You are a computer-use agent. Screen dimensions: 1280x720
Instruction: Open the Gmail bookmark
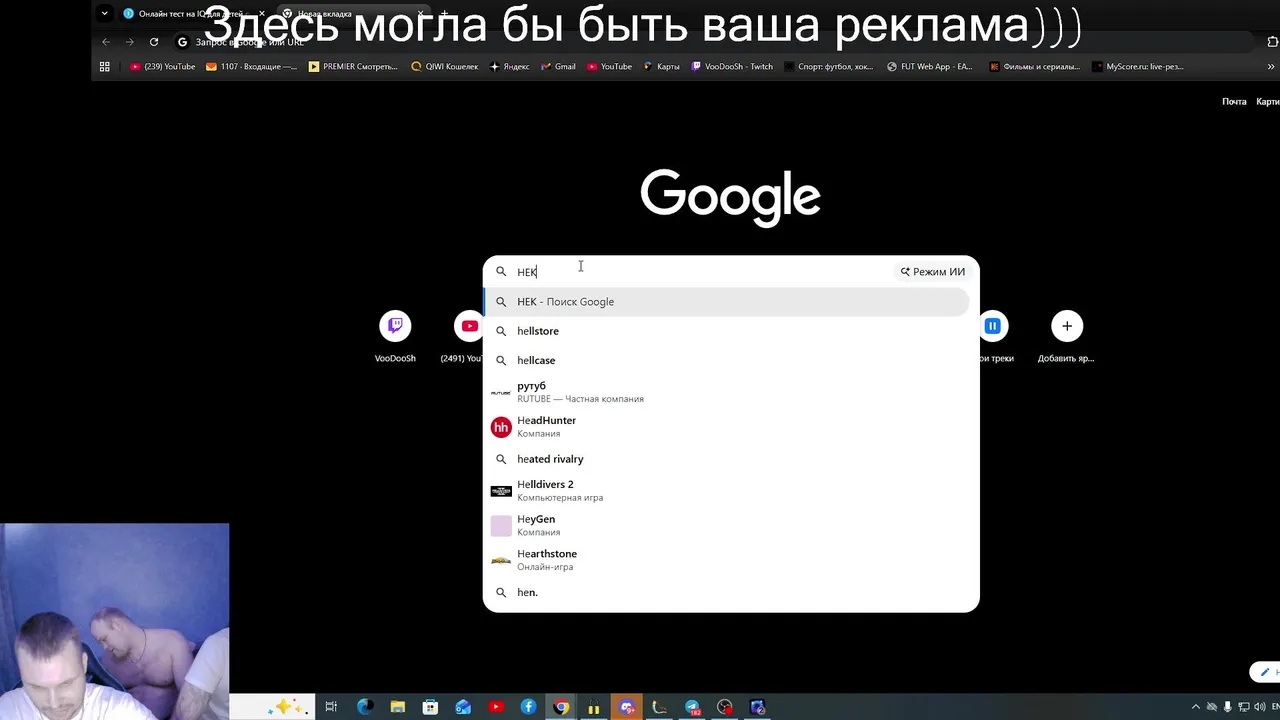[558, 67]
